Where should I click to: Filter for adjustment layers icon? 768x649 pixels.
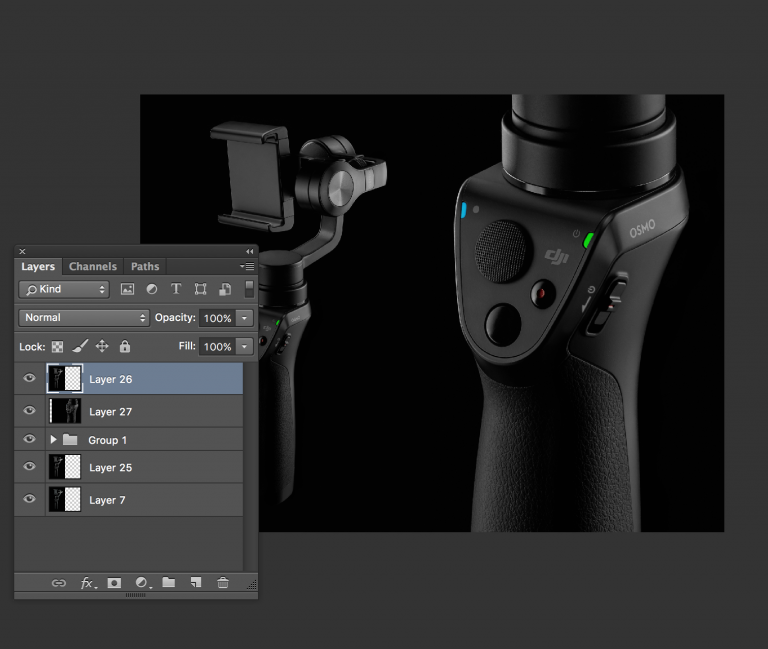point(152,289)
